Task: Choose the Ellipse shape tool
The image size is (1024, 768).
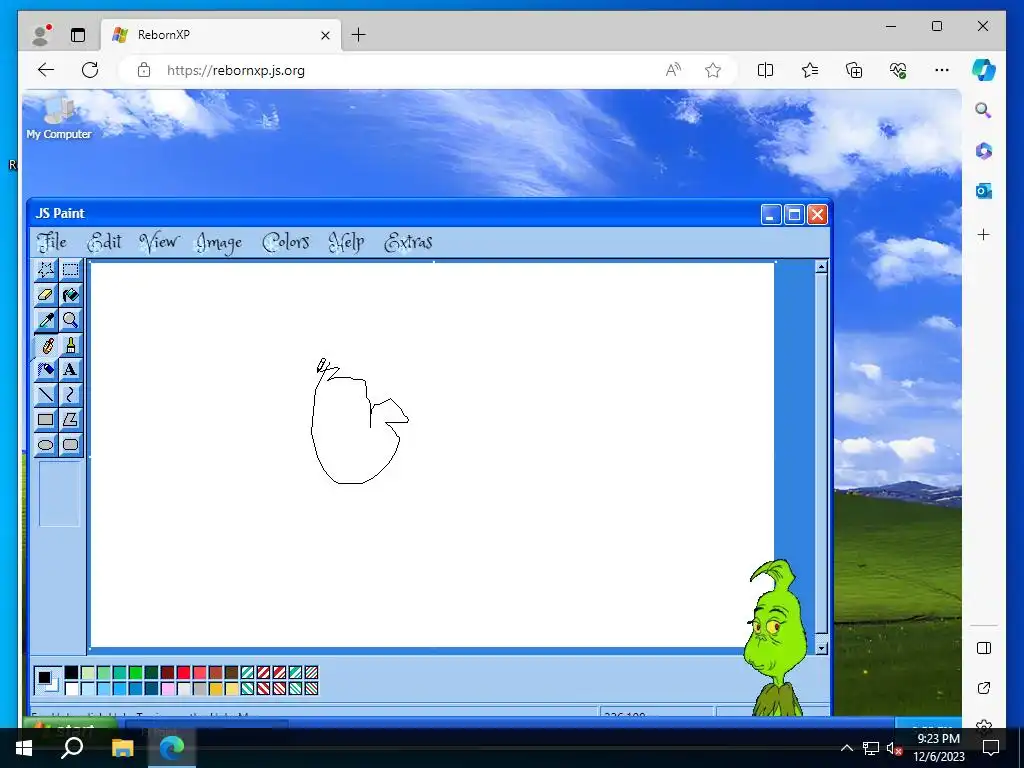Action: [46, 445]
